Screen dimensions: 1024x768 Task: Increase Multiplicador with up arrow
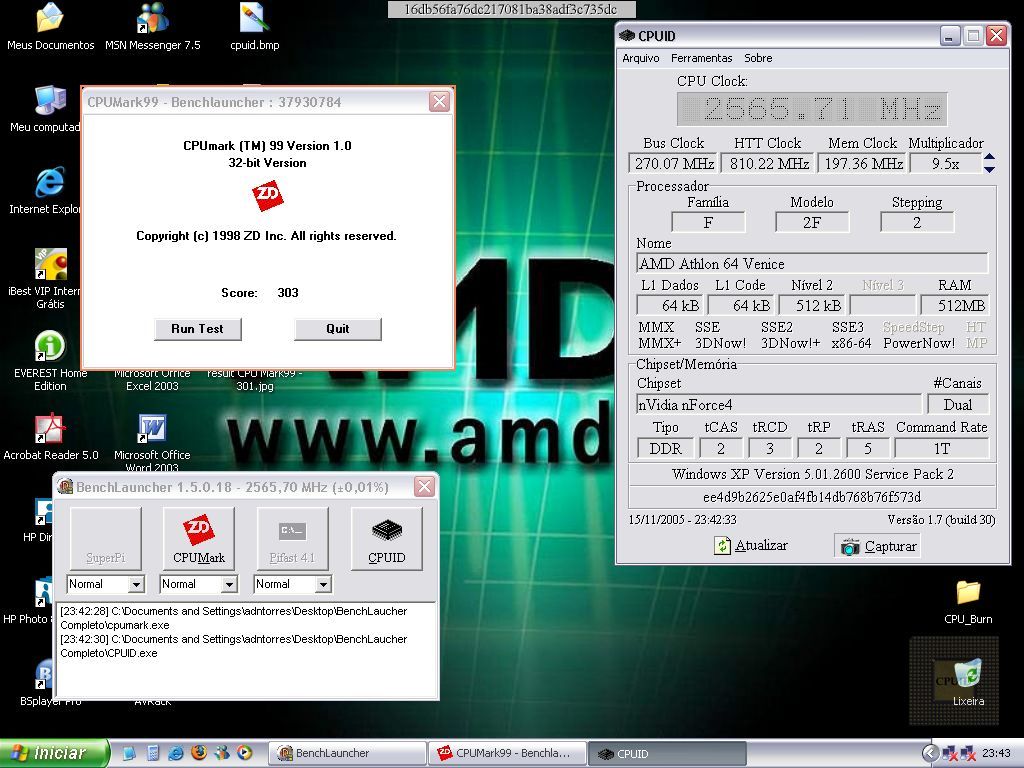point(989,157)
